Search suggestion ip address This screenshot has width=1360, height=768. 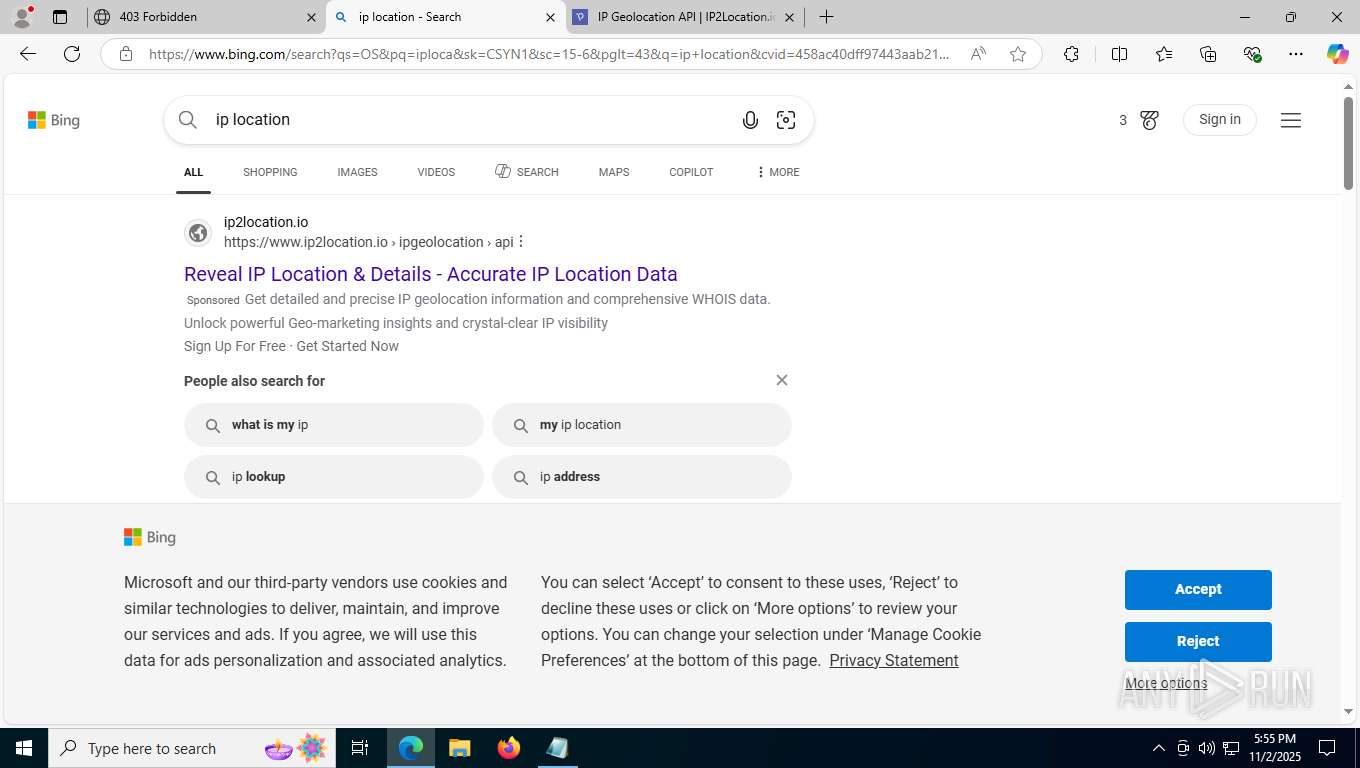[x=642, y=477]
